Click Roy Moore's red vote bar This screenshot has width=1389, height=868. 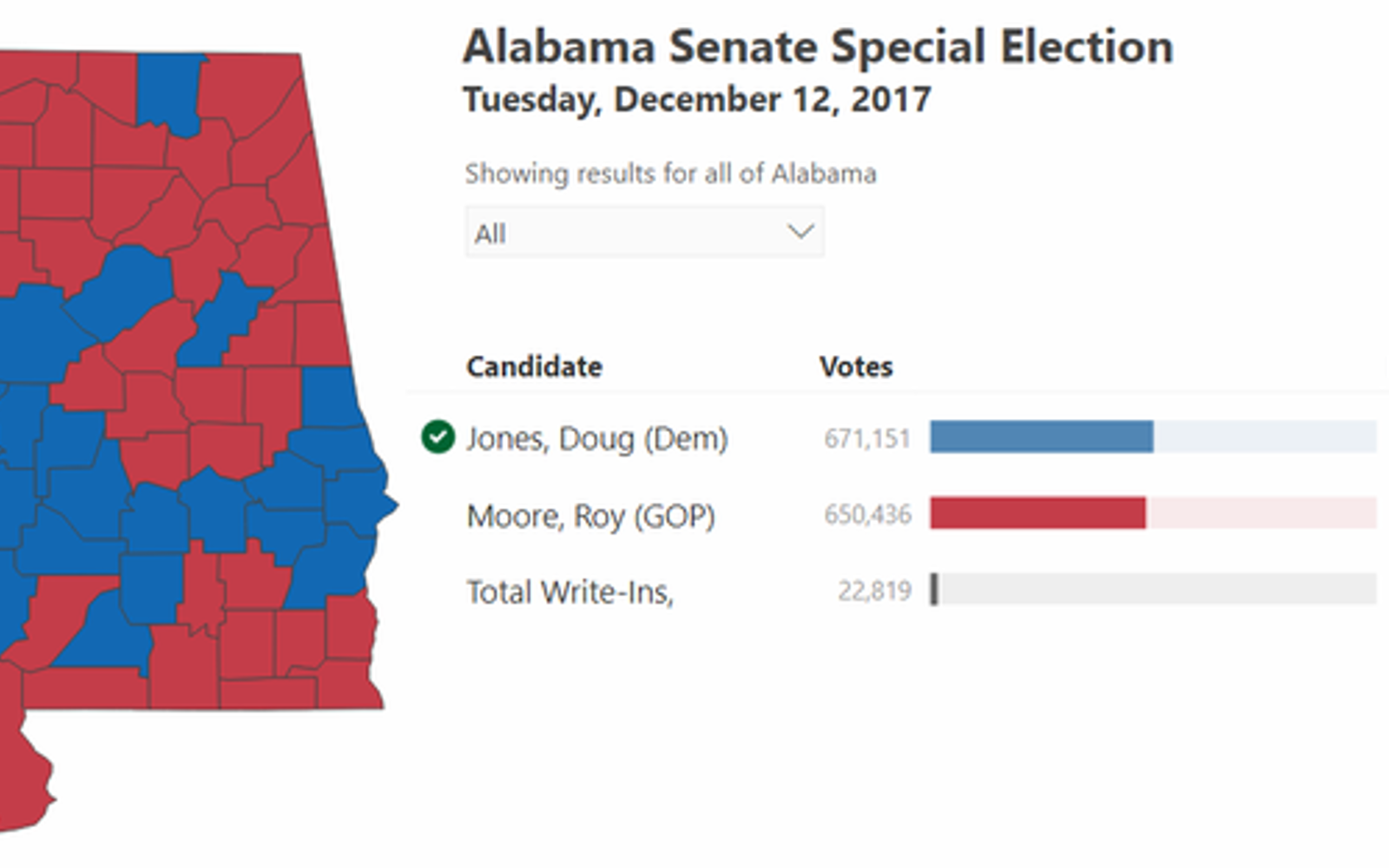pyautogui.click(x=1037, y=514)
